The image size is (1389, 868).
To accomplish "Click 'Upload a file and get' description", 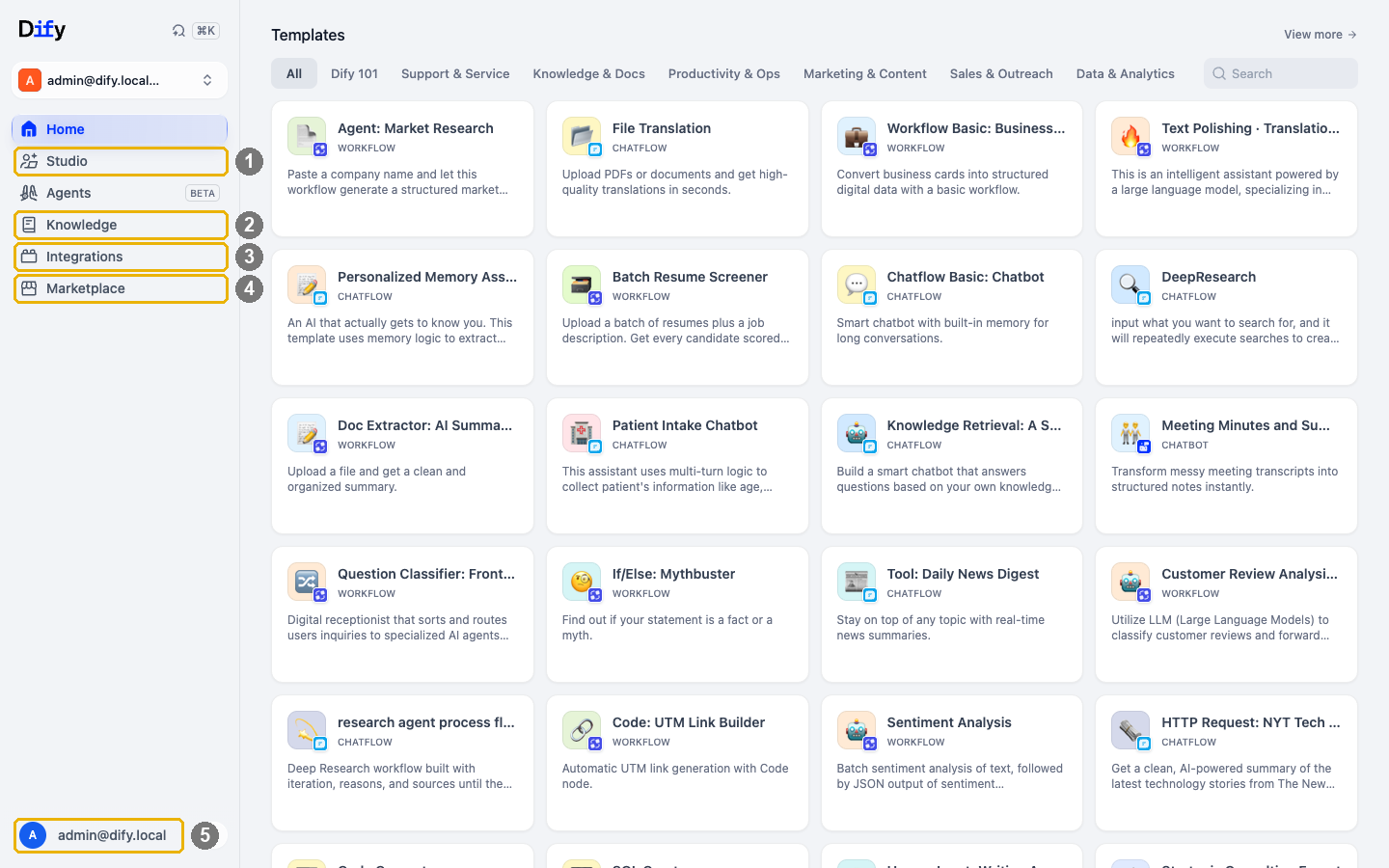I will [x=376, y=479].
